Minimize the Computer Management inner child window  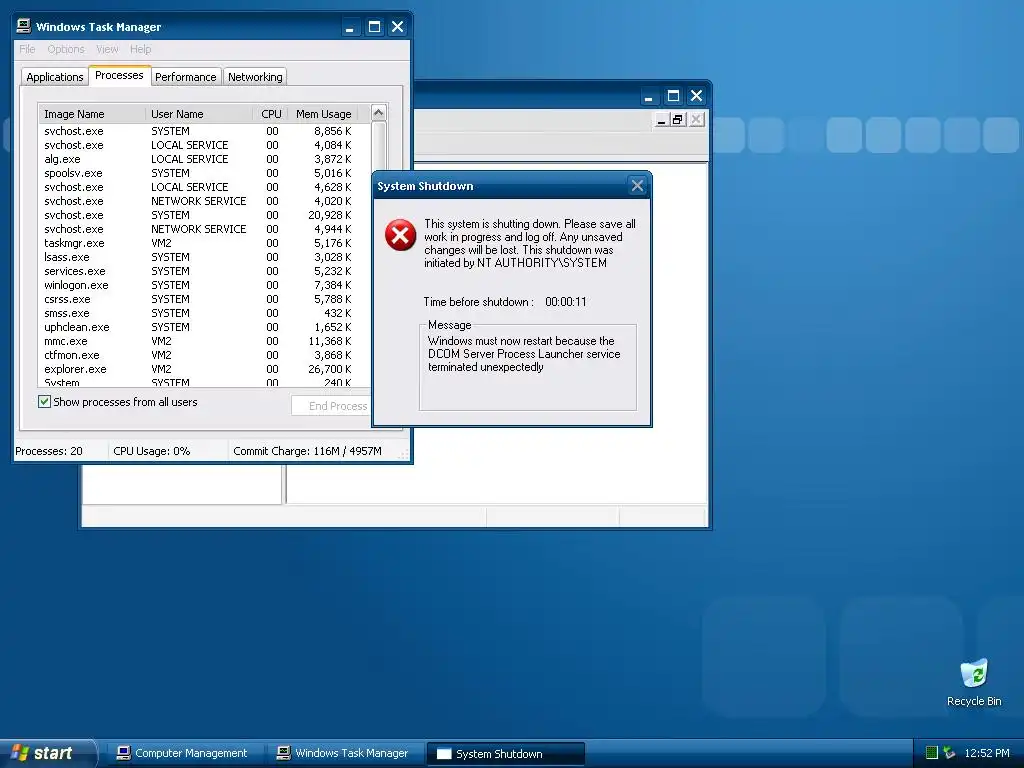click(661, 120)
